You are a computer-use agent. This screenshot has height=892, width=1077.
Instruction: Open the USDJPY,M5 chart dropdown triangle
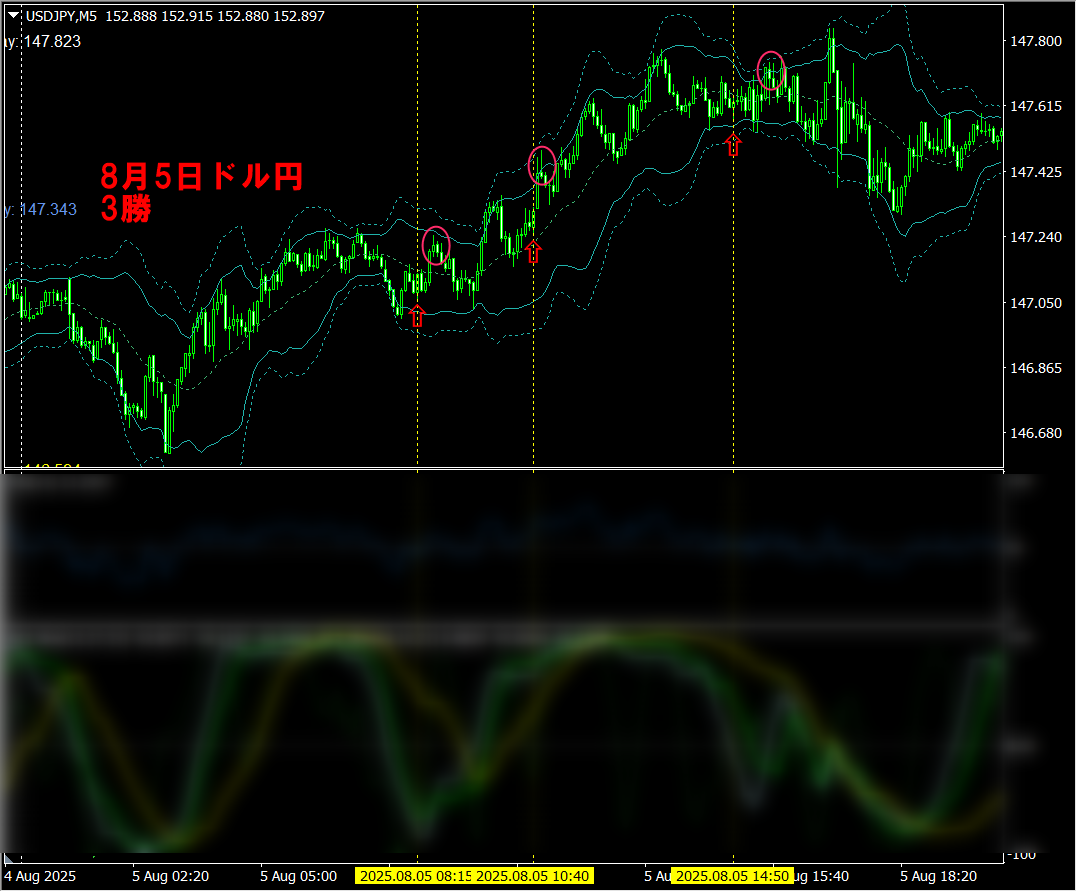click(x=13, y=16)
